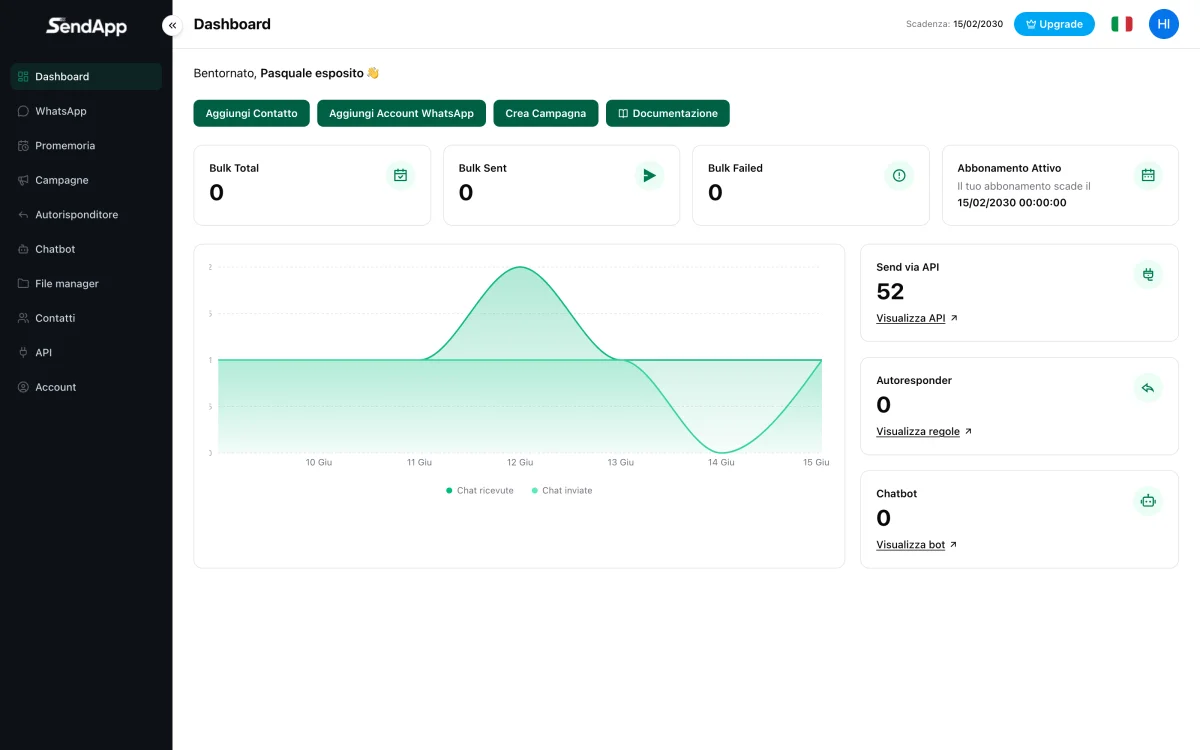Click the Abbonamento Attivo calendar icon
This screenshot has height=750, width=1200.
1148,175
